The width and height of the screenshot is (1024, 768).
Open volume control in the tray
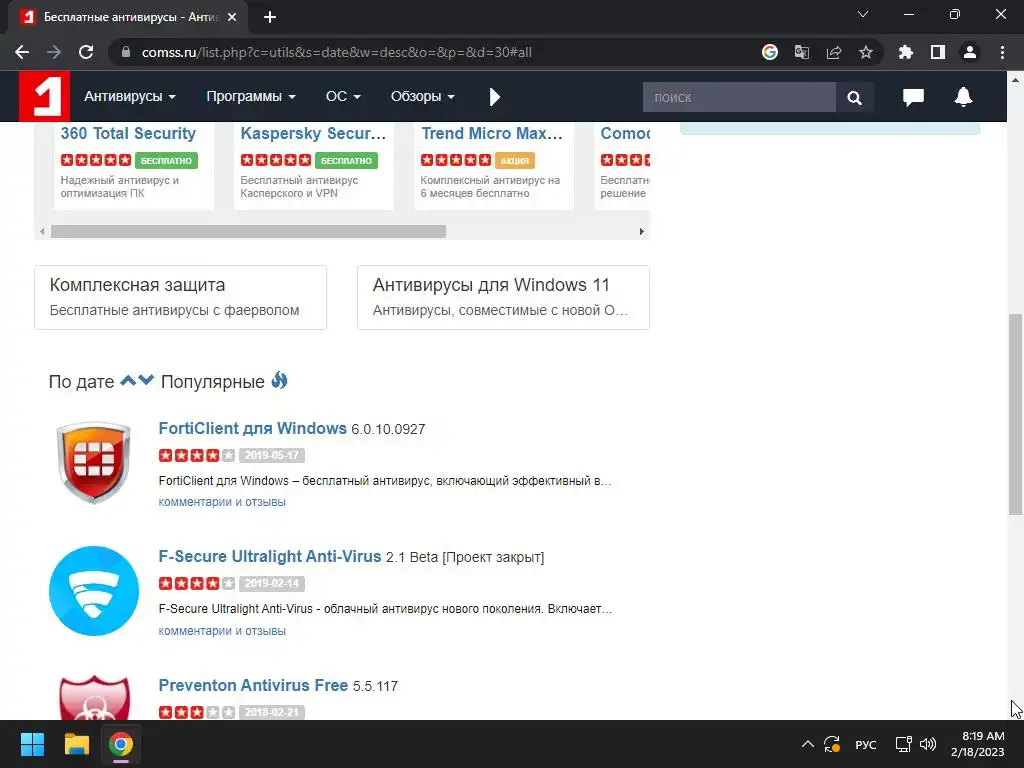click(928, 744)
